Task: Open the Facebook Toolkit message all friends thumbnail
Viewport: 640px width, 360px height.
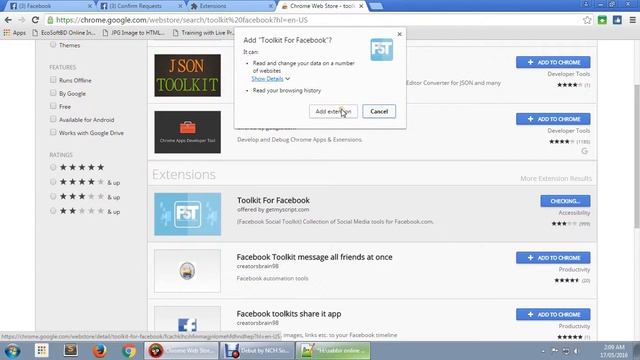Action: click(x=187, y=271)
